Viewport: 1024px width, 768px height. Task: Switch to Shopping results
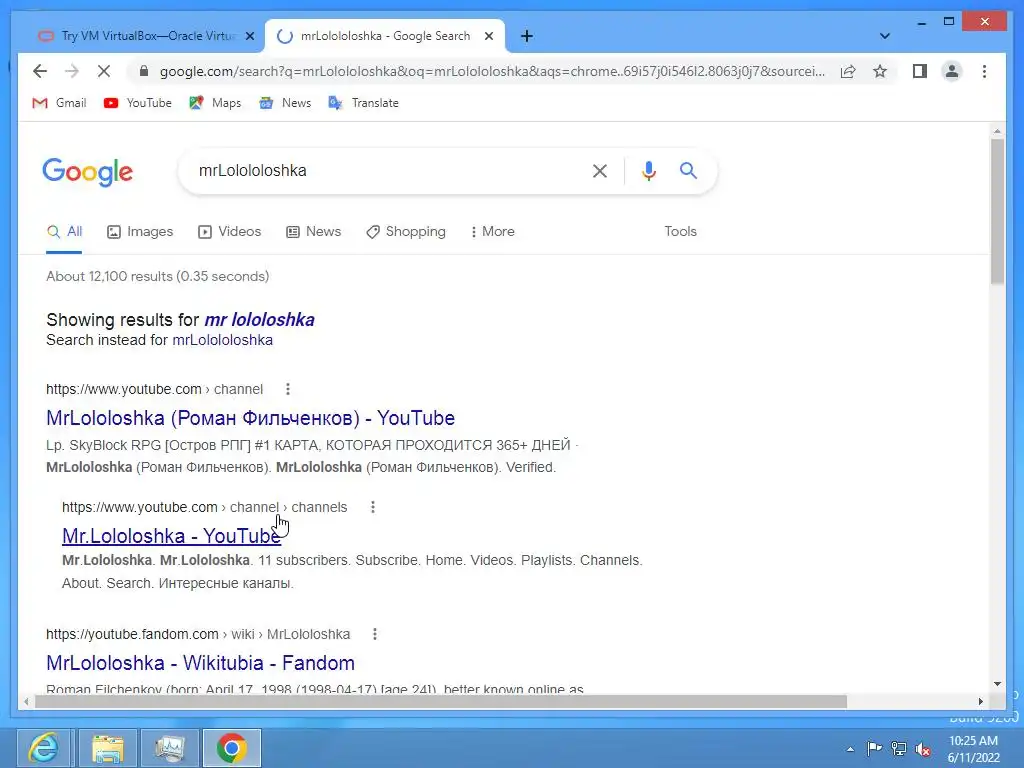click(406, 232)
